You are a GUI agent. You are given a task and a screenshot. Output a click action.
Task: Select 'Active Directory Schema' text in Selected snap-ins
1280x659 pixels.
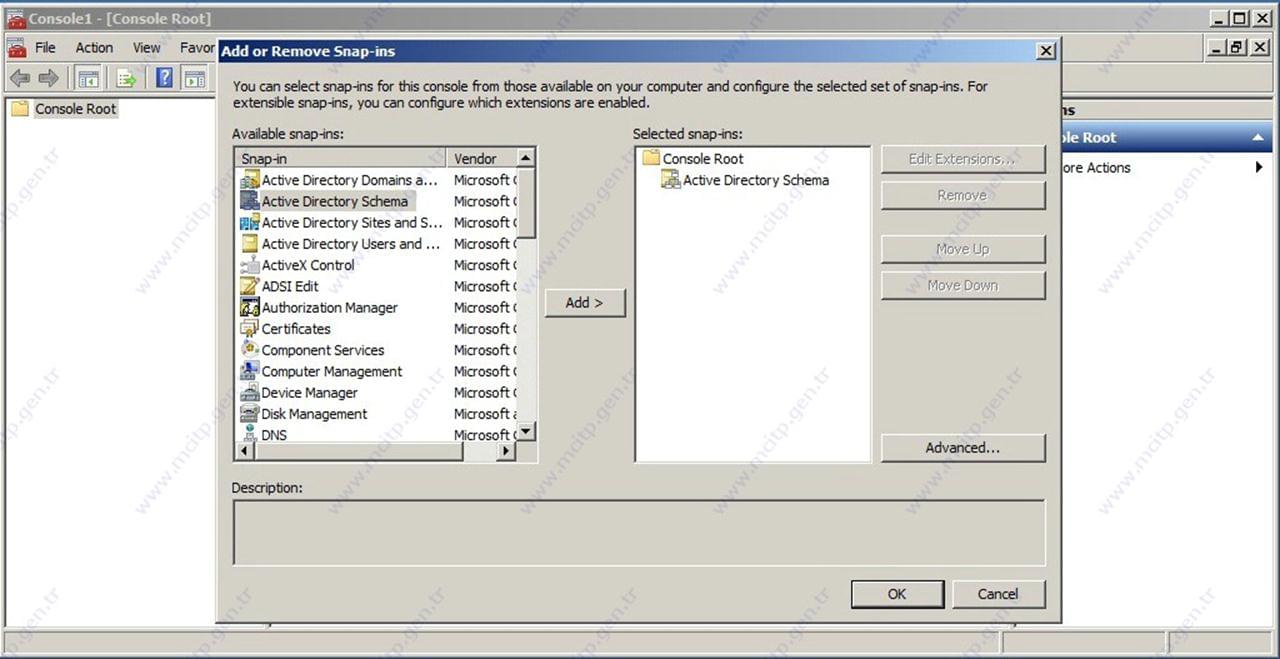click(x=756, y=180)
